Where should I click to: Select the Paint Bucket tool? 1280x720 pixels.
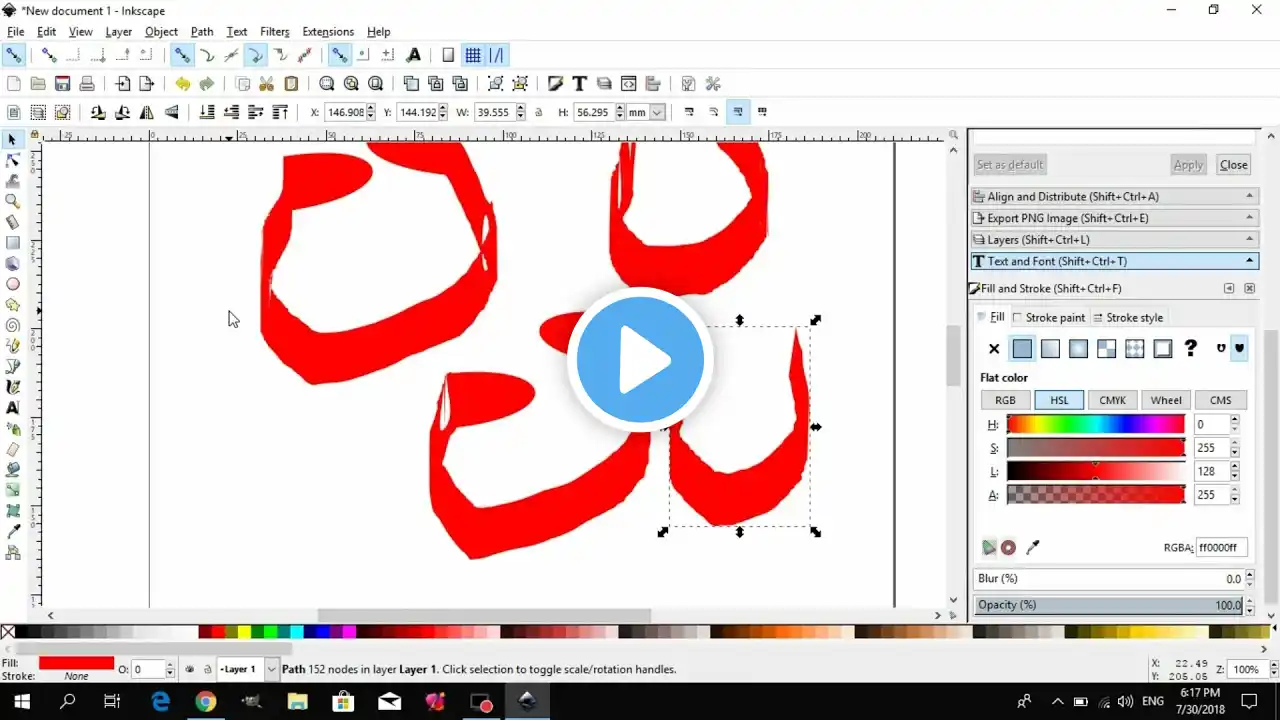pos(13,469)
